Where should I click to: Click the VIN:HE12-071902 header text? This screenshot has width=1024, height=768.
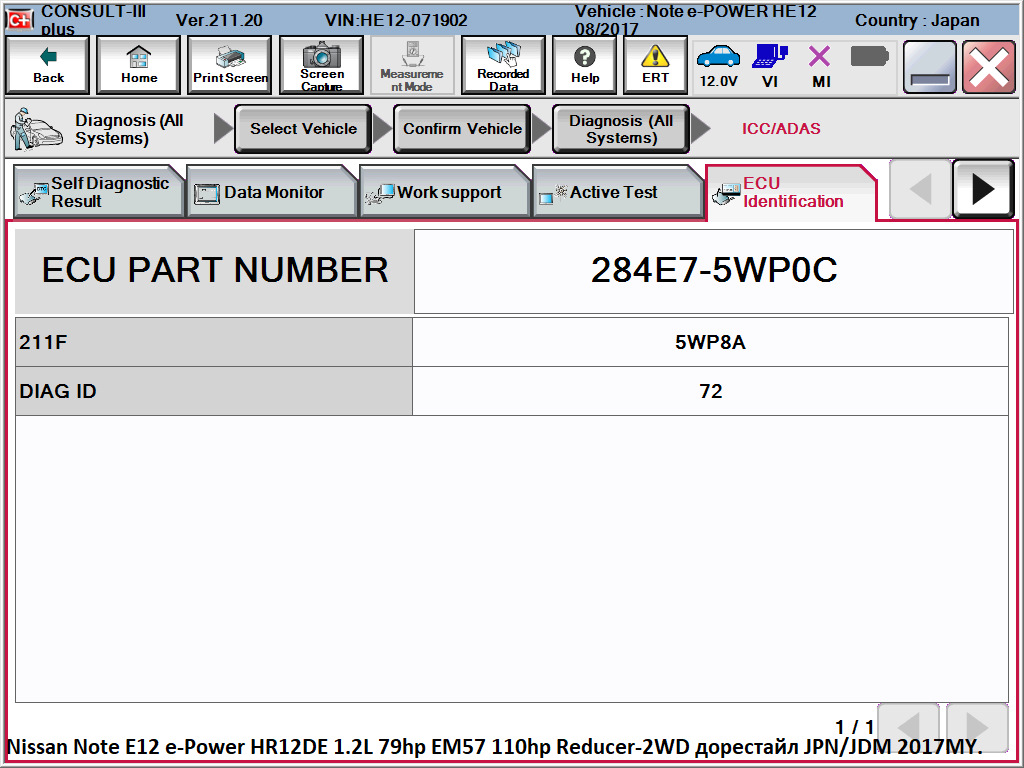coord(396,20)
